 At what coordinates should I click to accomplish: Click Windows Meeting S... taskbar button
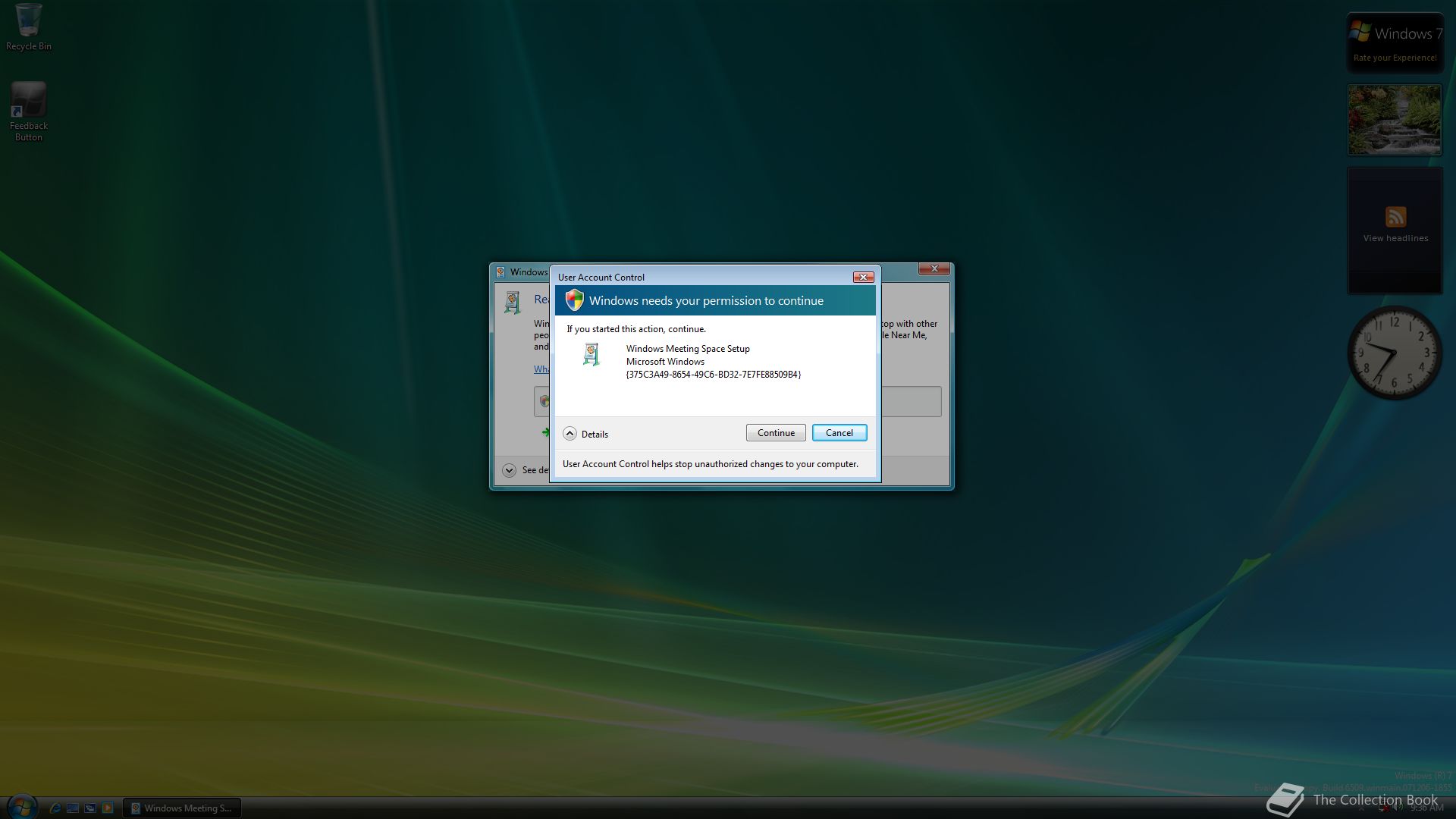click(182, 808)
